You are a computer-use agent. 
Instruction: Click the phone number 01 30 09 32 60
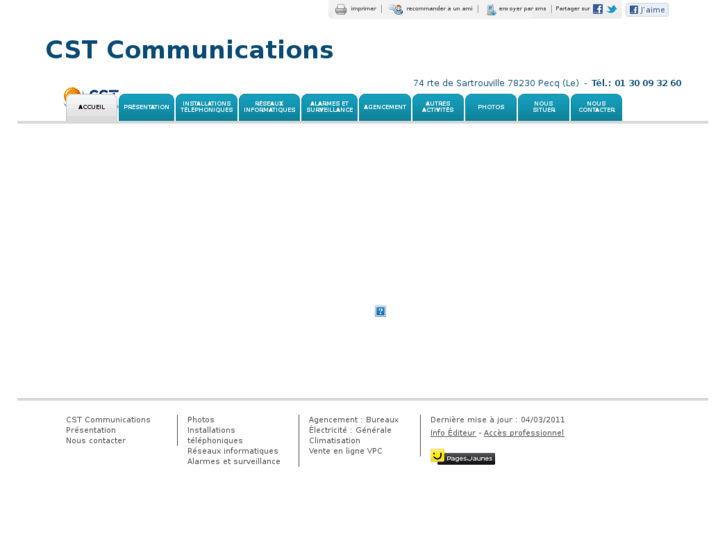point(648,83)
